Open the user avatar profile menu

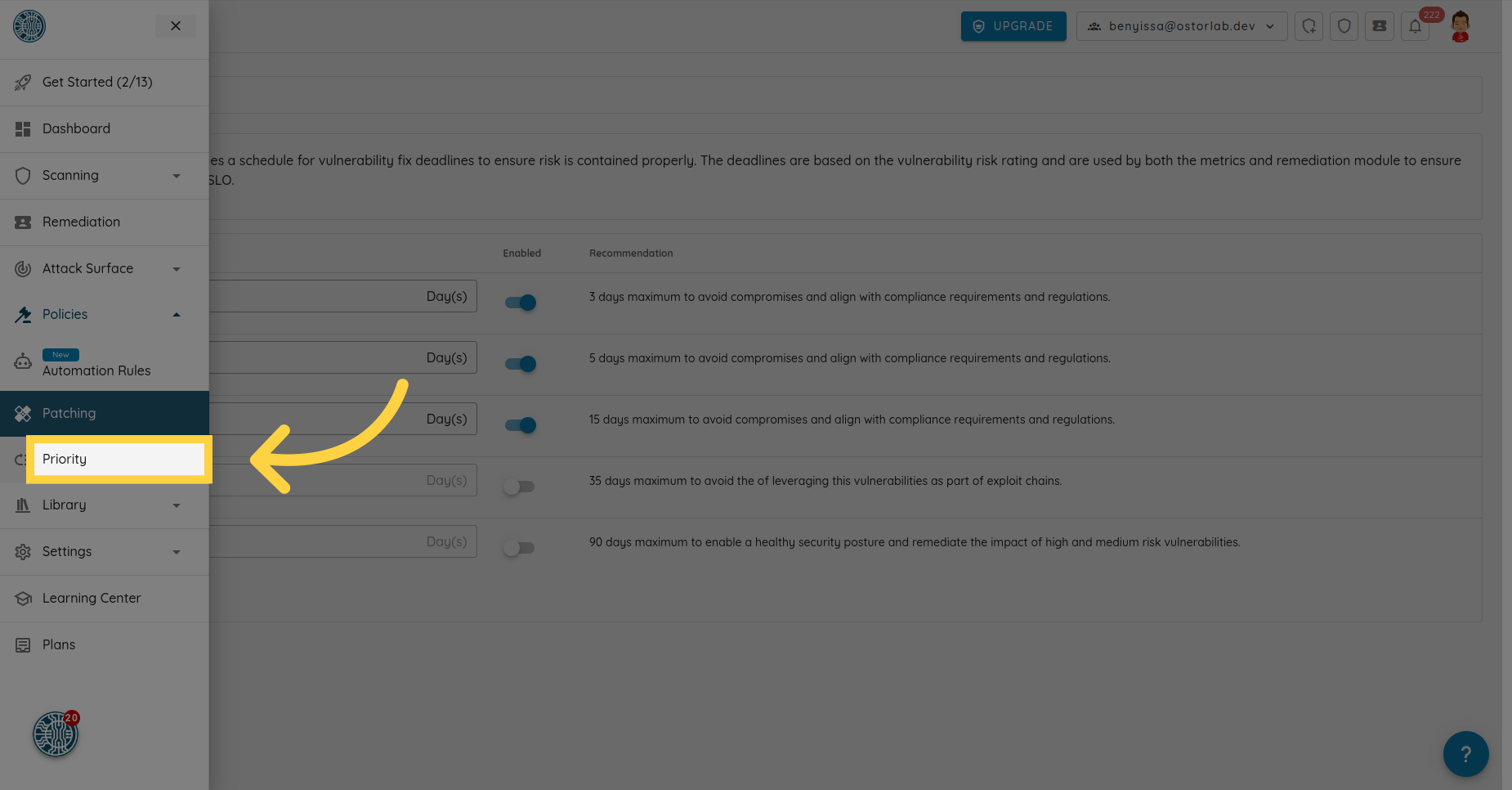[1461, 26]
